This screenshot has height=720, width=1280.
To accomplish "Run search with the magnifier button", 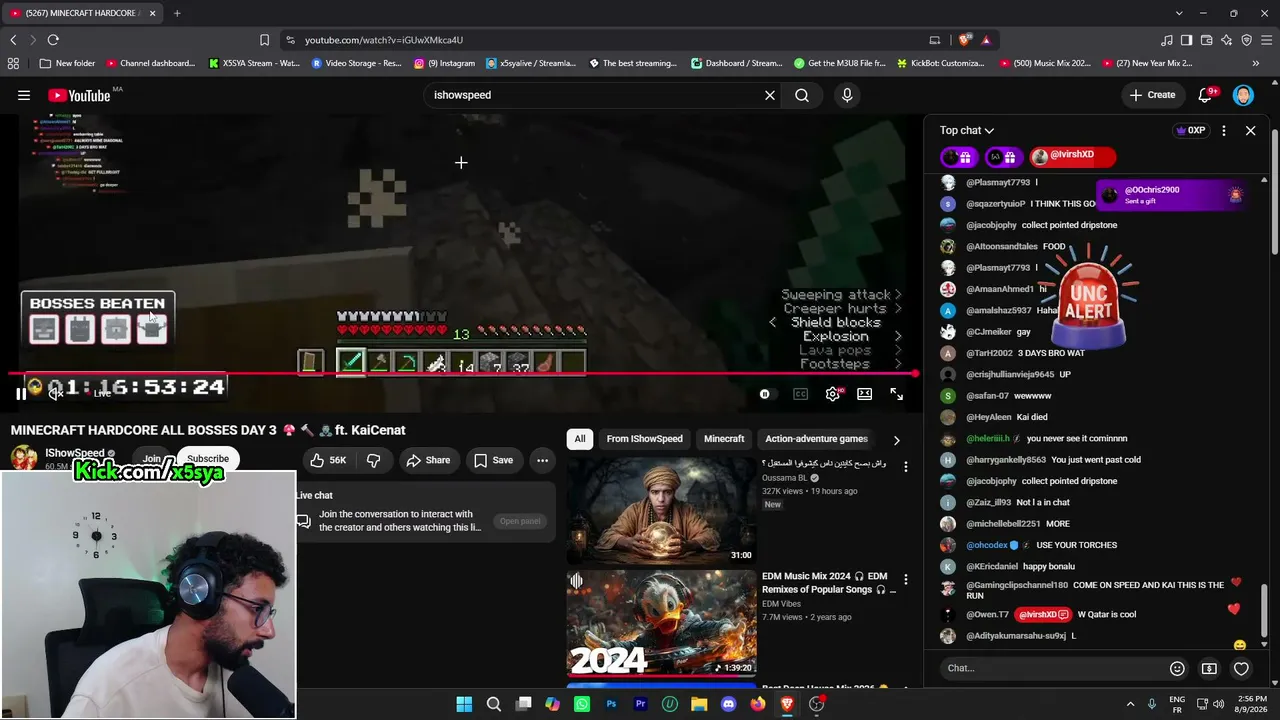I will click(x=802, y=95).
